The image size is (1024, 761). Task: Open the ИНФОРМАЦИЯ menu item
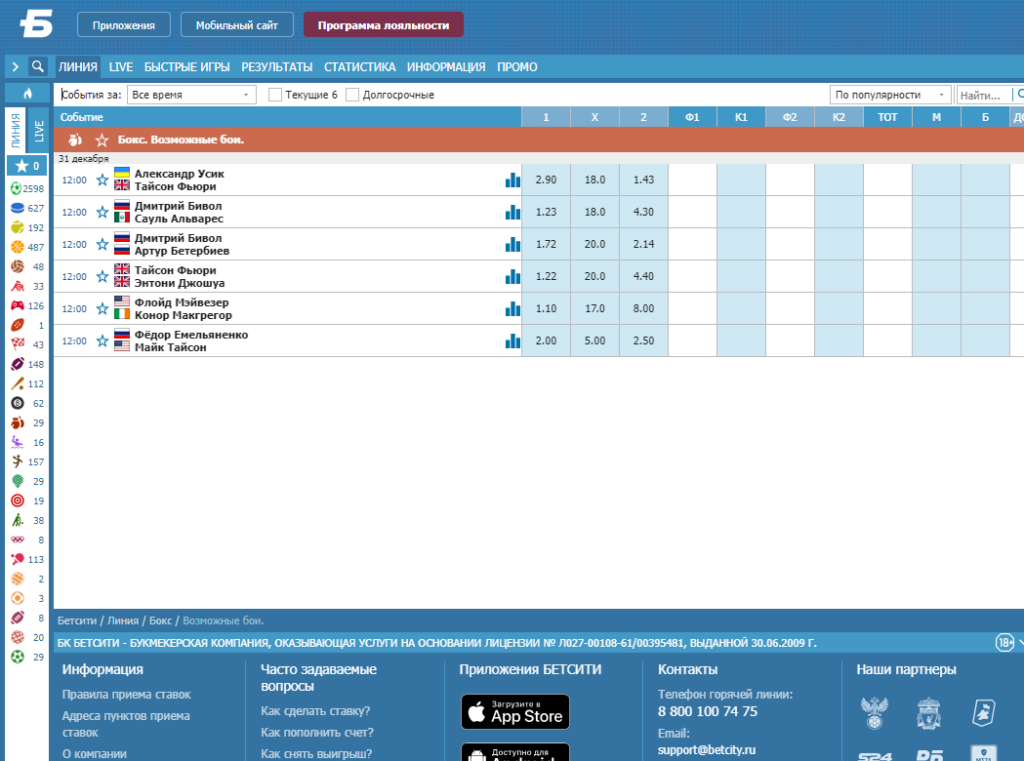(446, 67)
